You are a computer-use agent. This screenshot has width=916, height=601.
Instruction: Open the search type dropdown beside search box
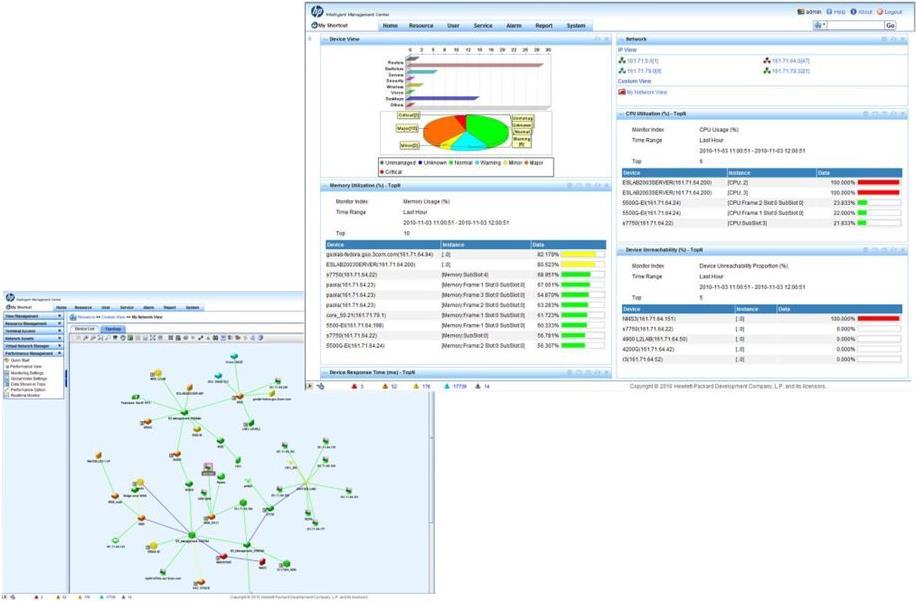pos(821,25)
